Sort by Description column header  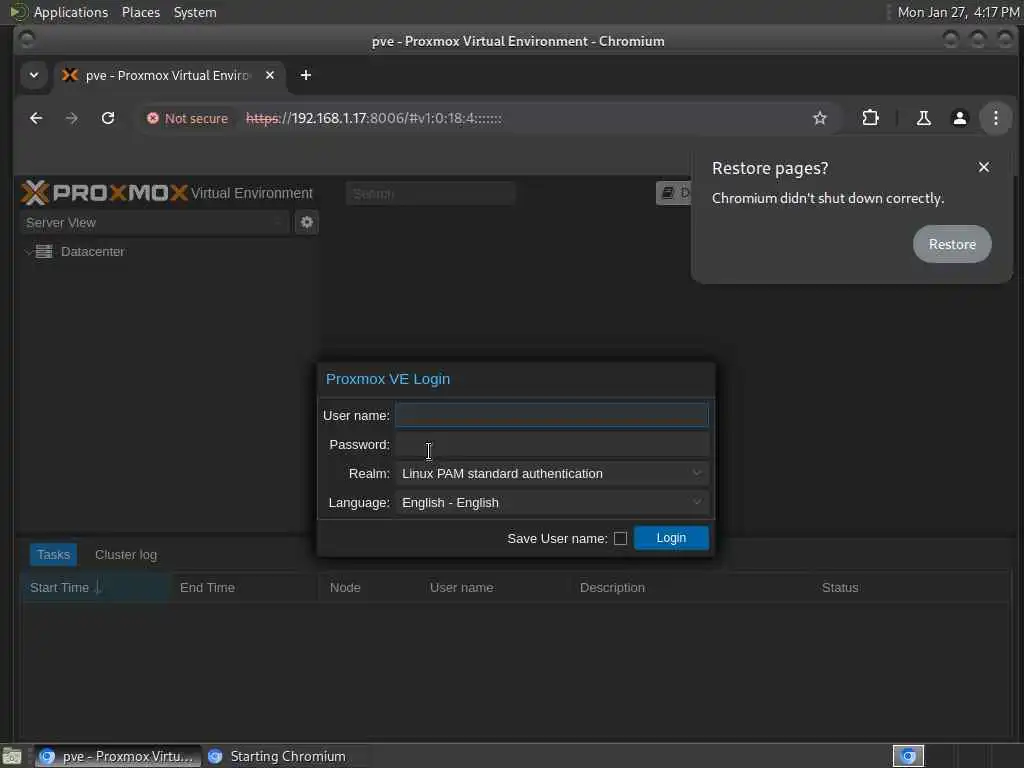click(x=692, y=588)
